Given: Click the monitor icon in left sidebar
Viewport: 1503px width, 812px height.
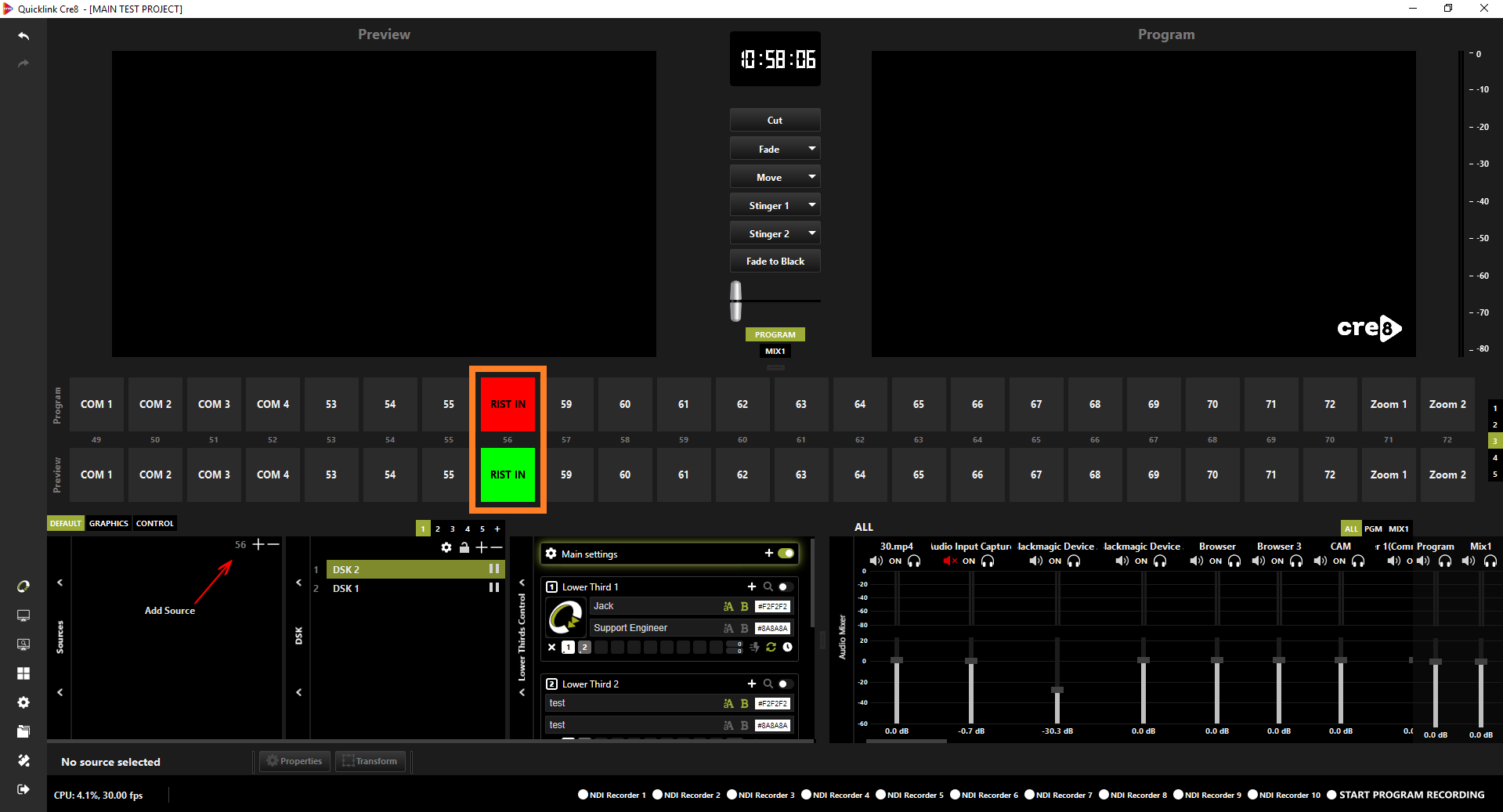Looking at the screenshot, I should 23,615.
